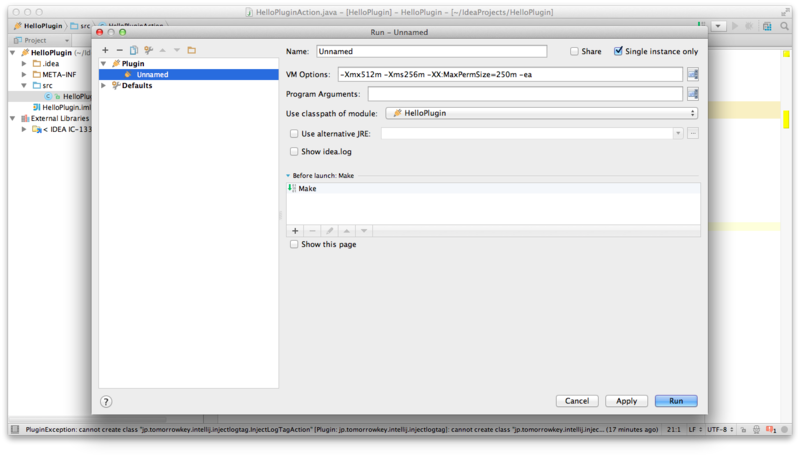Select the Plugin node in configurations tree
Screen dimensions: 800x460
[x=133, y=64]
